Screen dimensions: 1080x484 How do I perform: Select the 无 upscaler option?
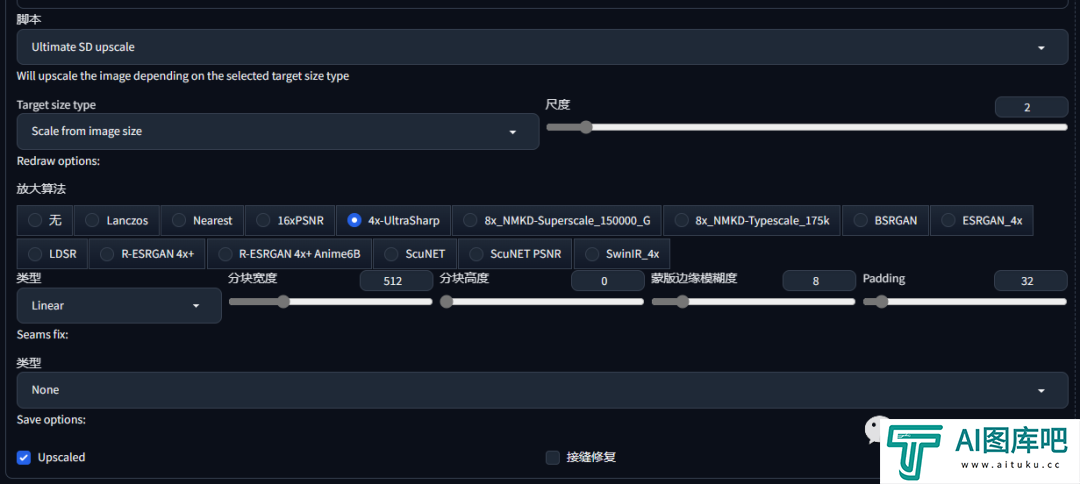coord(45,220)
